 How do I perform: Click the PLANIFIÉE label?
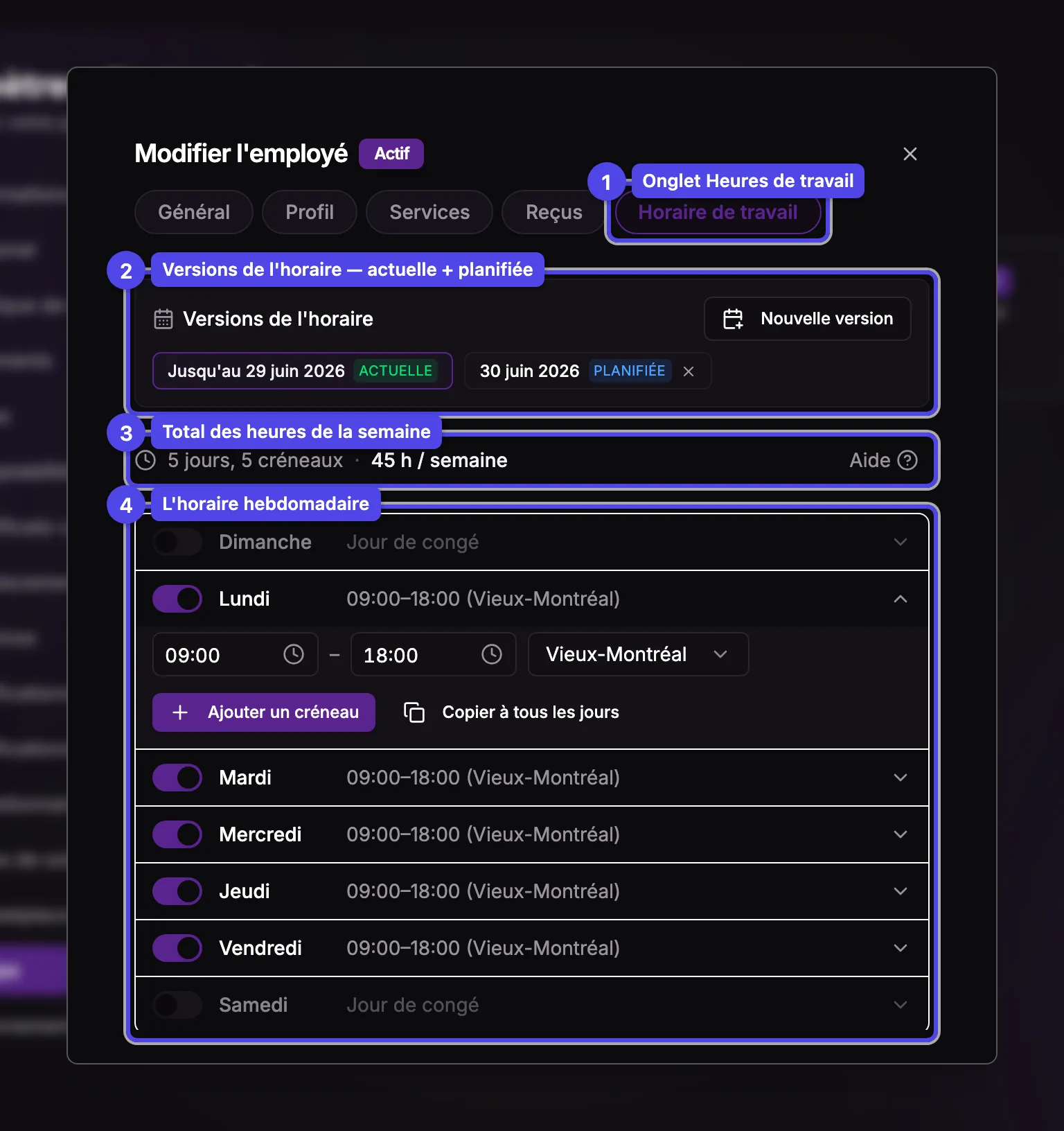[629, 371]
